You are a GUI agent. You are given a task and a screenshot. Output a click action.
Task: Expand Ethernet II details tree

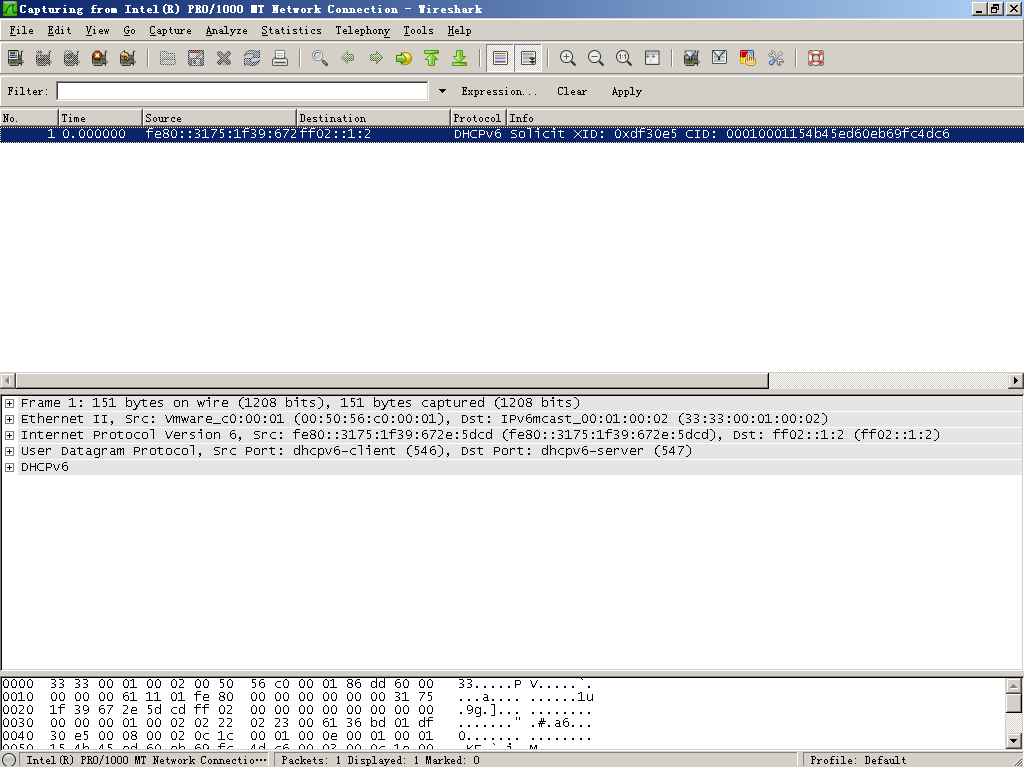tap(9, 419)
